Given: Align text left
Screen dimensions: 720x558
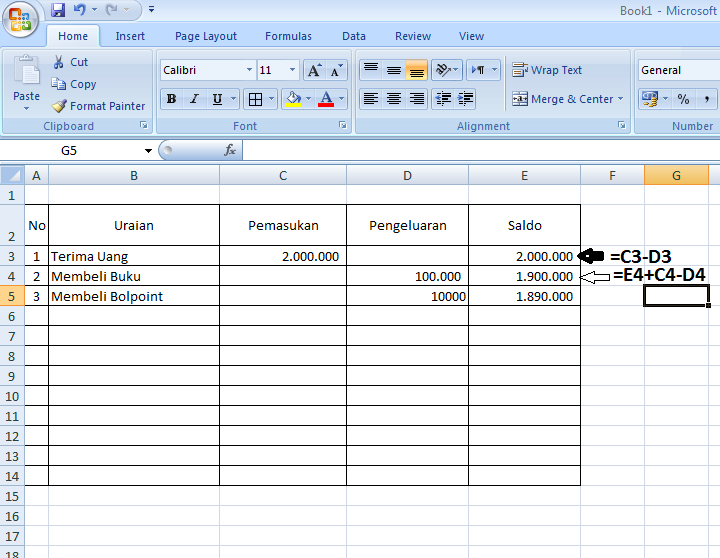Looking at the screenshot, I should (371, 99).
